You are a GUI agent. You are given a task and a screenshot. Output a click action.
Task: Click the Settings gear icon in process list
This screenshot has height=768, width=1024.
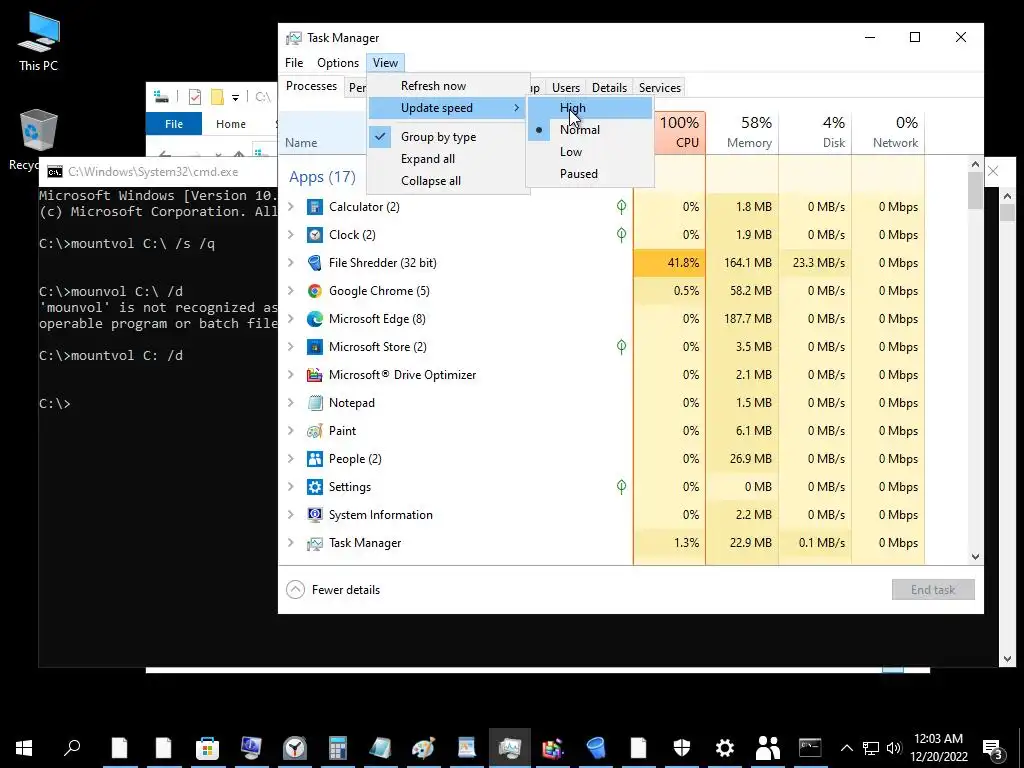(315, 487)
